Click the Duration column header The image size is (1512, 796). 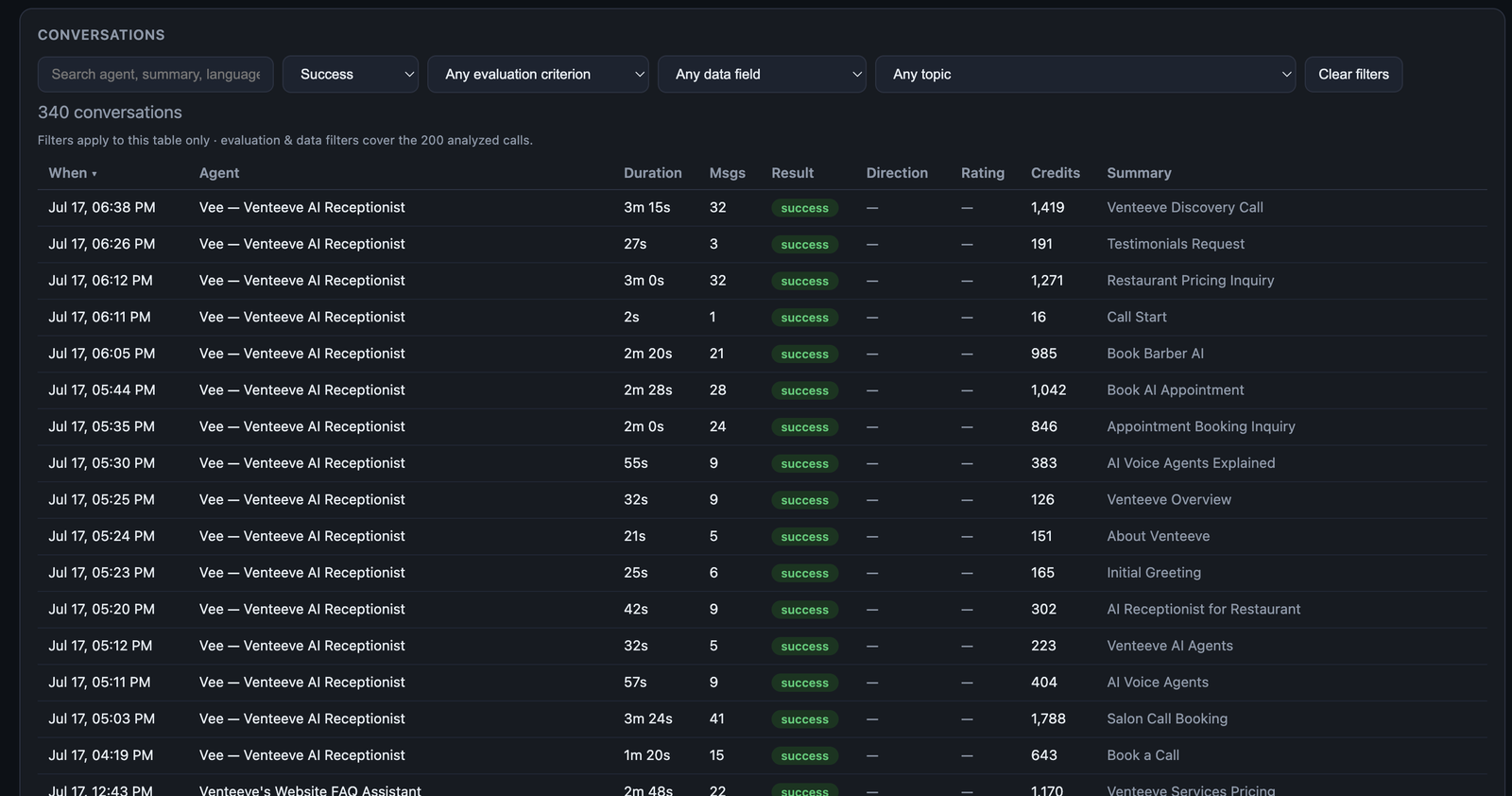tap(653, 173)
